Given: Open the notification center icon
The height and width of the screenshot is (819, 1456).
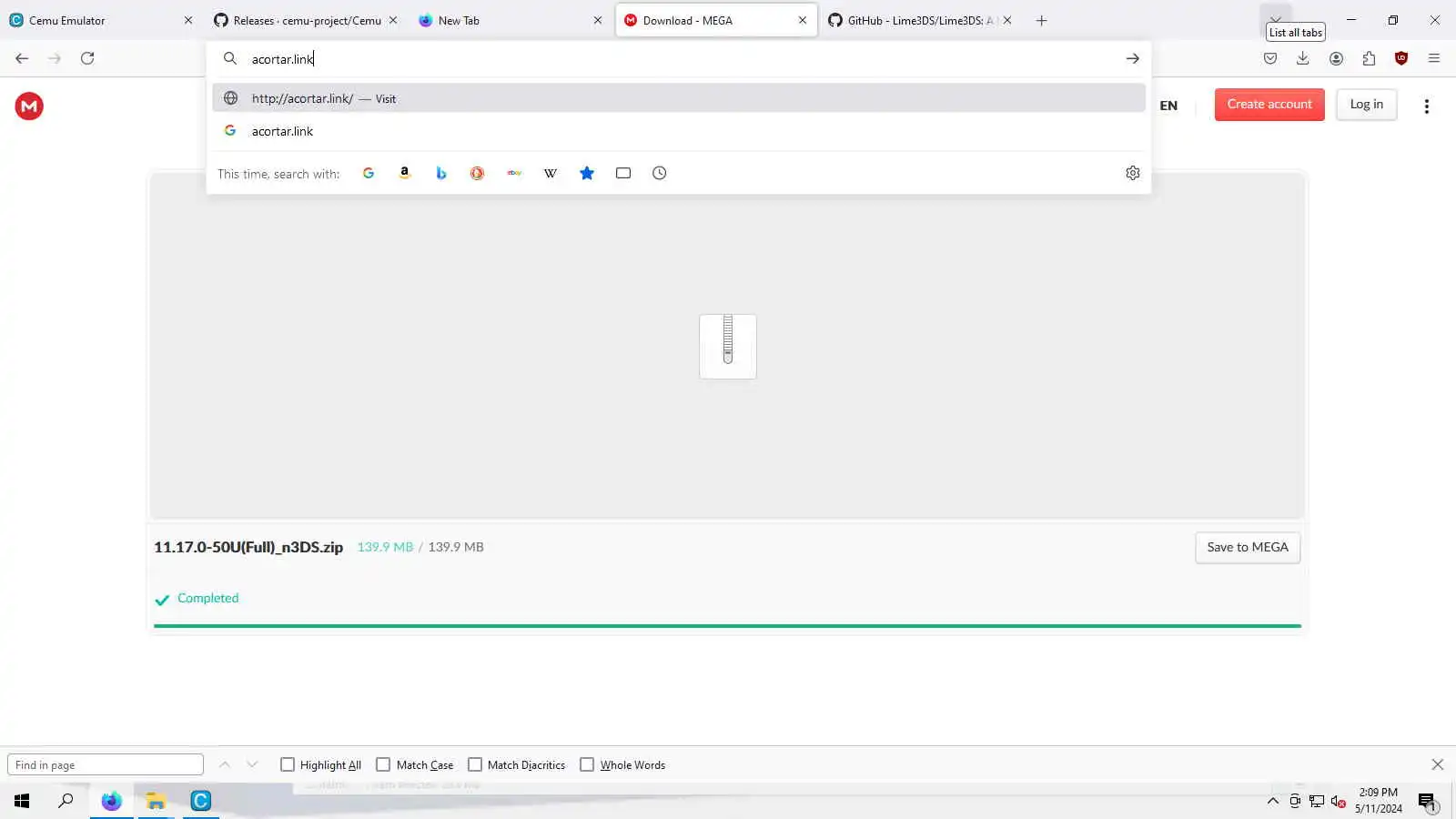Looking at the screenshot, I should (x=1427, y=801).
